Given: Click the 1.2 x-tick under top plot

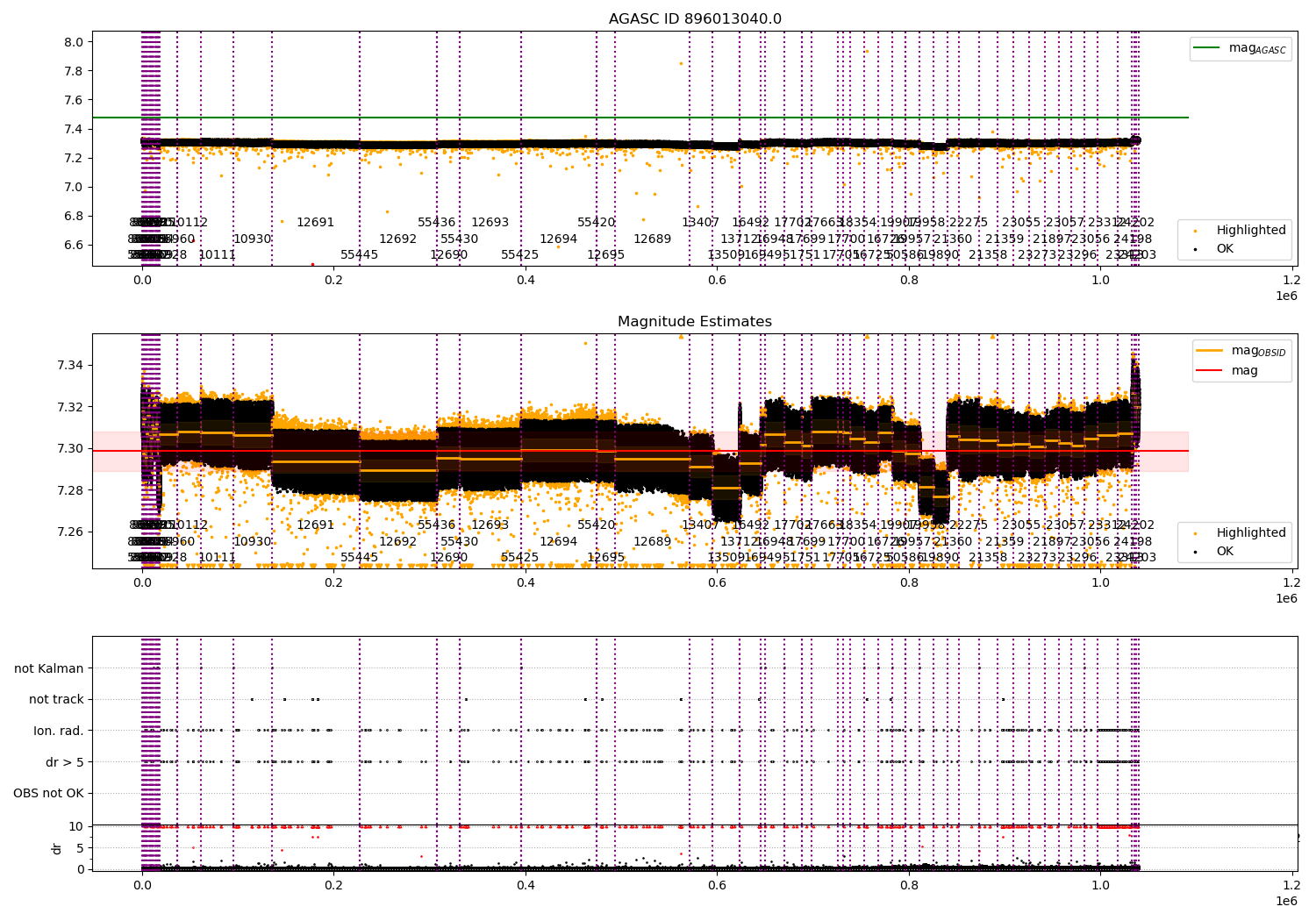Looking at the screenshot, I should (x=1292, y=280).
